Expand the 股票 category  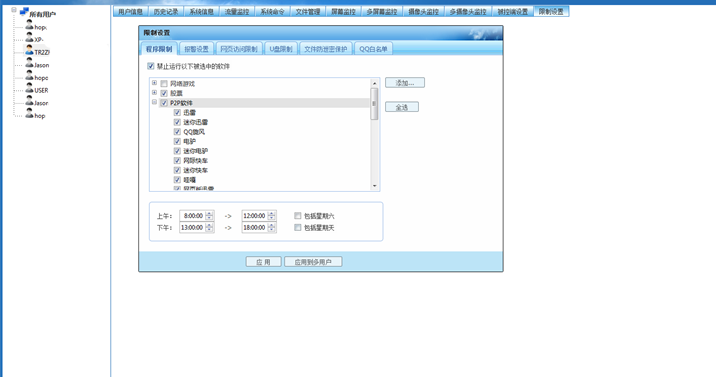[154, 93]
